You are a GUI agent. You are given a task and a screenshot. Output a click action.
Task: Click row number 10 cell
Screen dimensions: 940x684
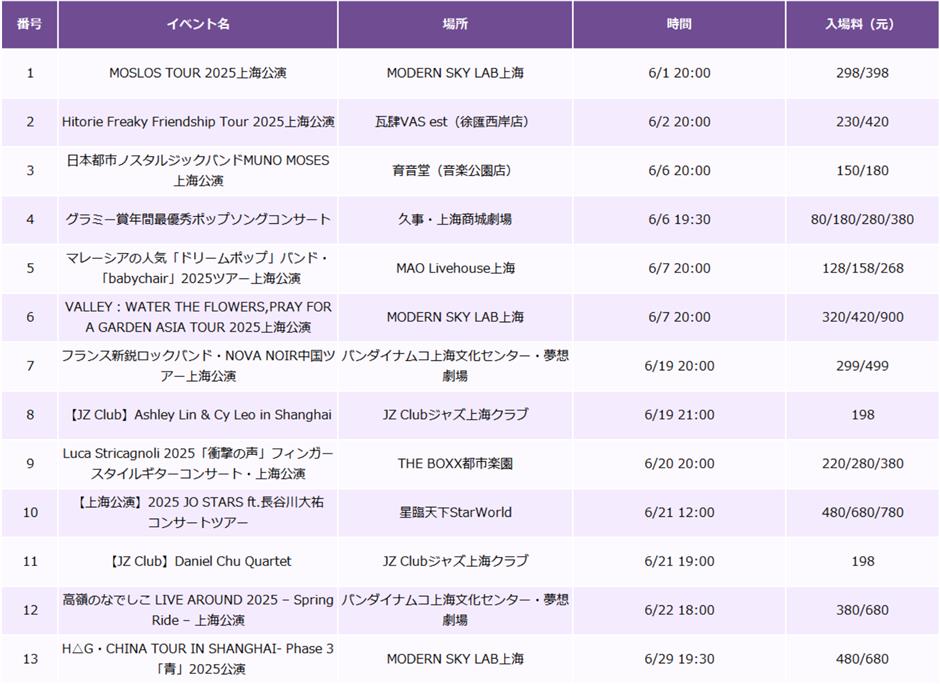(30, 513)
